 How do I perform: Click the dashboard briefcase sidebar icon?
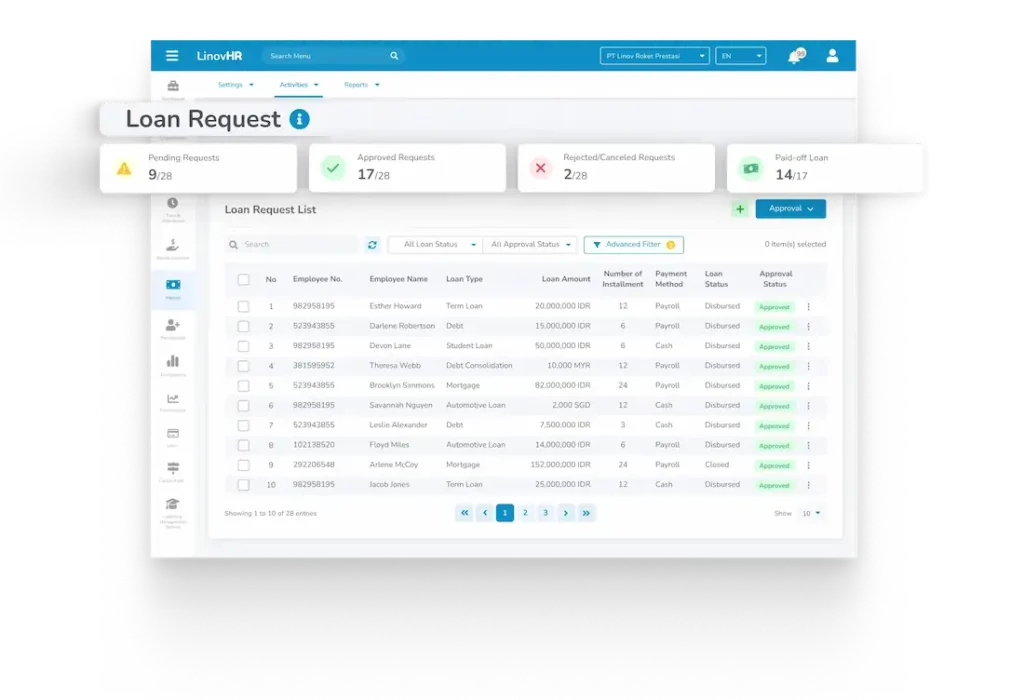tap(173, 86)
